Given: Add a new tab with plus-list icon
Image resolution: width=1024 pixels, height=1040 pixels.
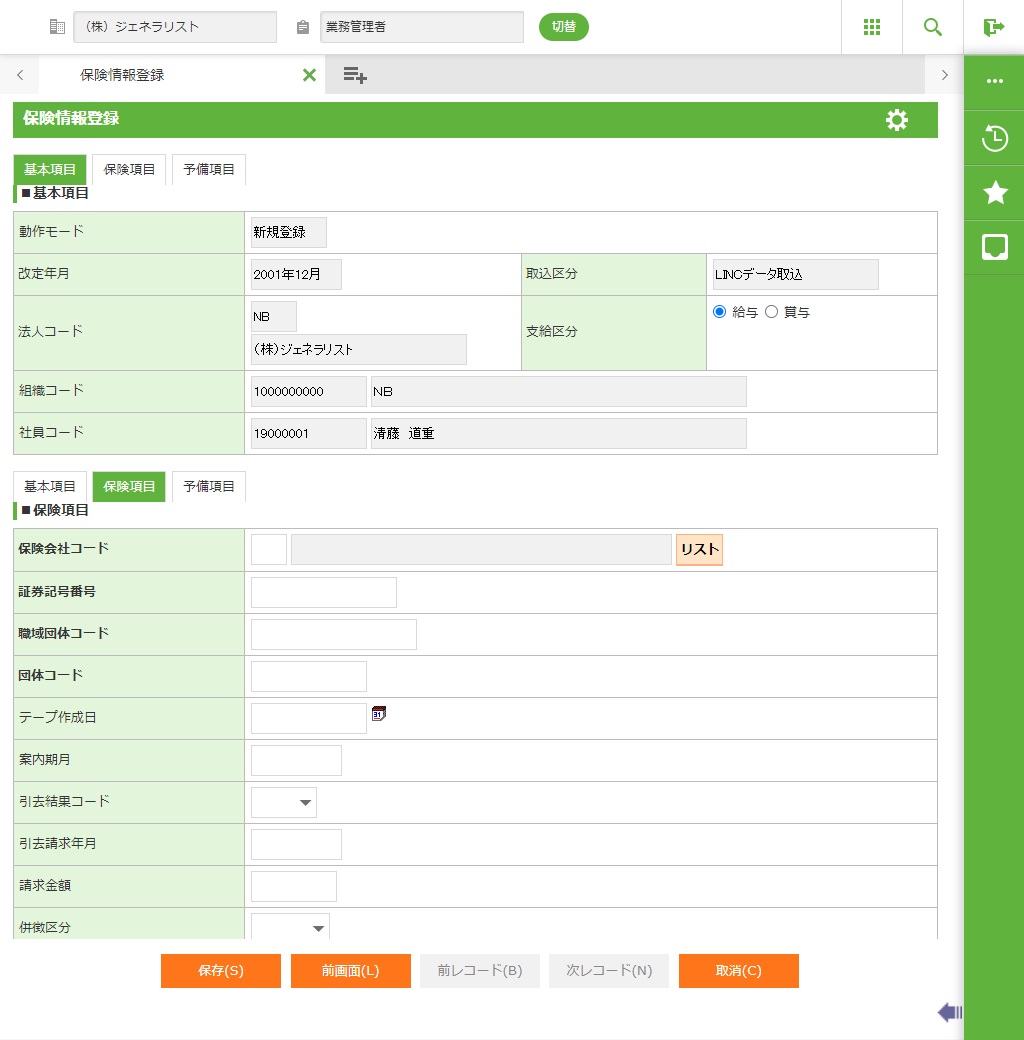Looking at the screenshot, I should (355, 75).
